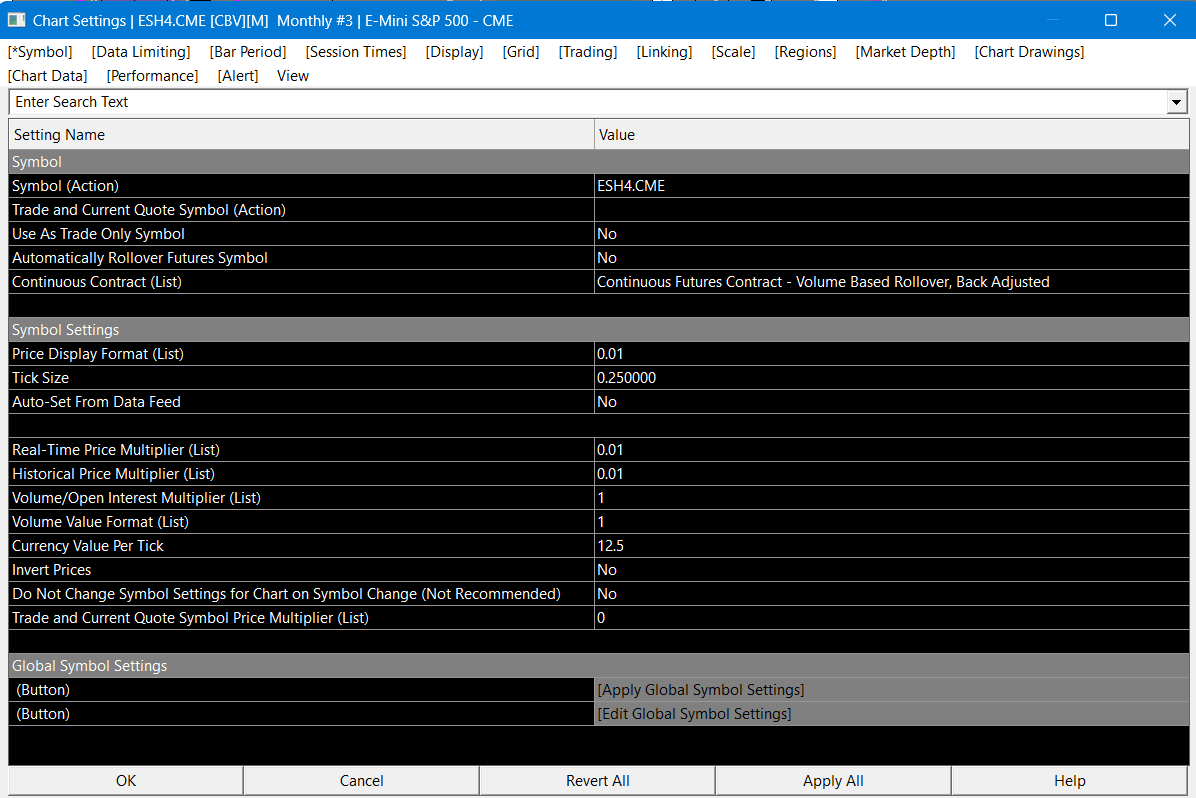
Task: Click the Apply All button
Action: [x=833, y=780]
